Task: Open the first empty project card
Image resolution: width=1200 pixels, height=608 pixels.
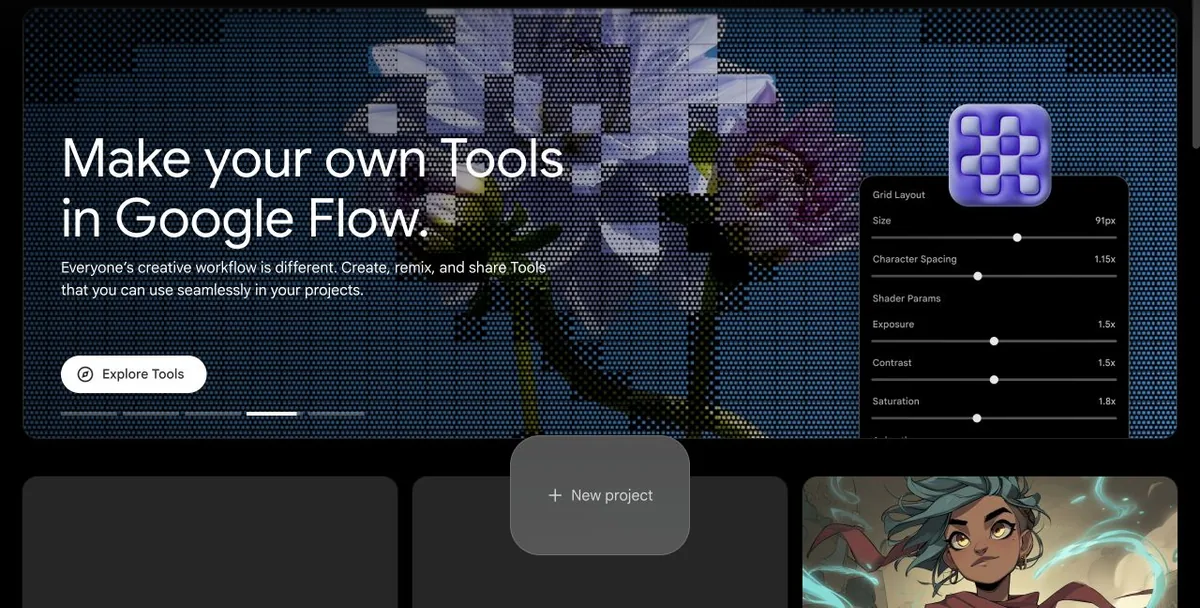Action: pyautogui.click(x=210, y=542)
